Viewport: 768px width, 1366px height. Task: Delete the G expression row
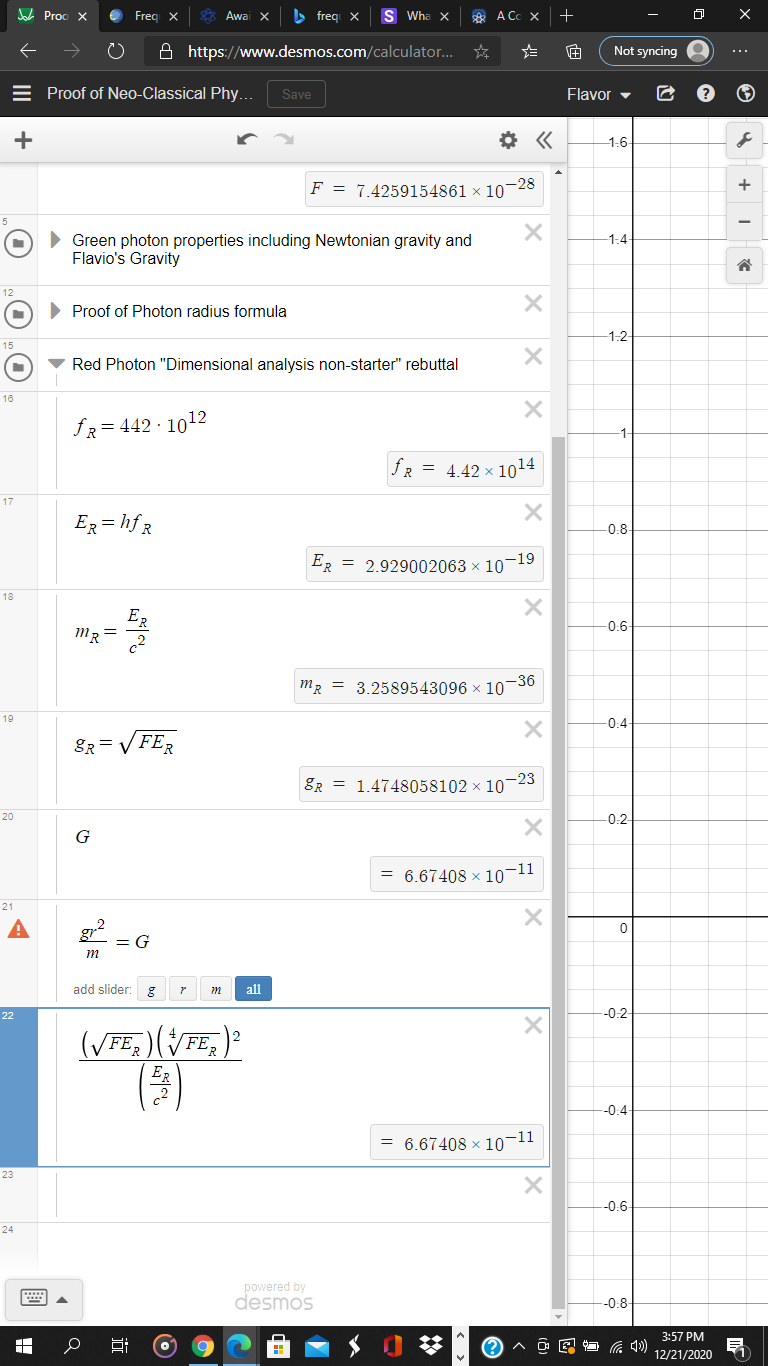[x=533, y=827]
